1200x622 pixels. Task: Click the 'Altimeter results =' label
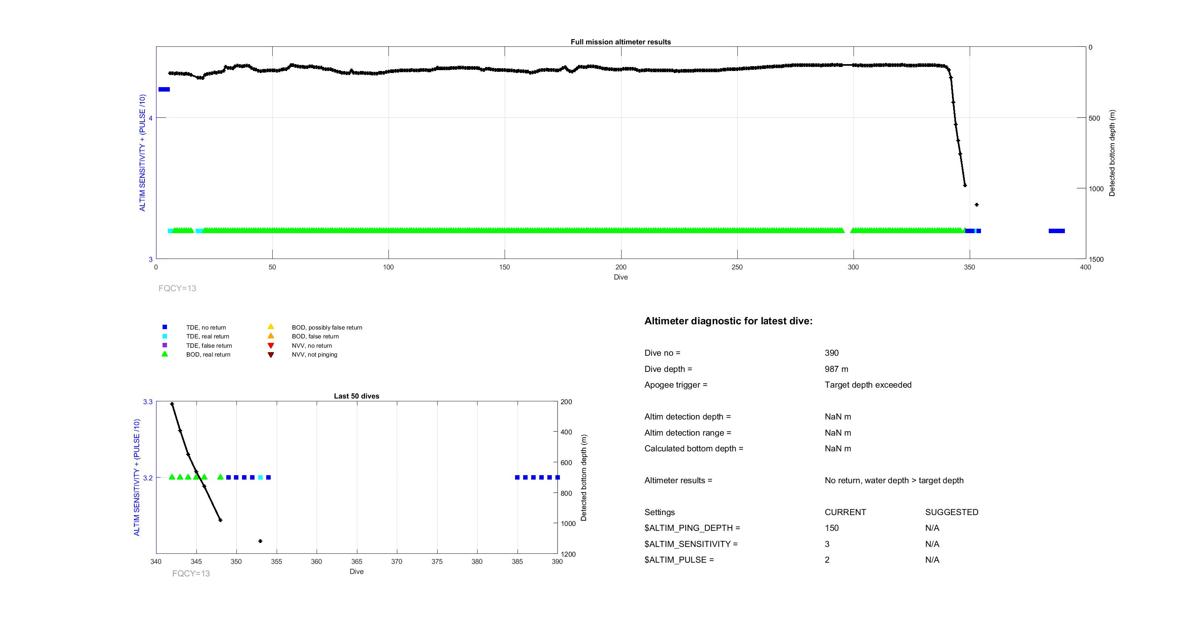679,481
